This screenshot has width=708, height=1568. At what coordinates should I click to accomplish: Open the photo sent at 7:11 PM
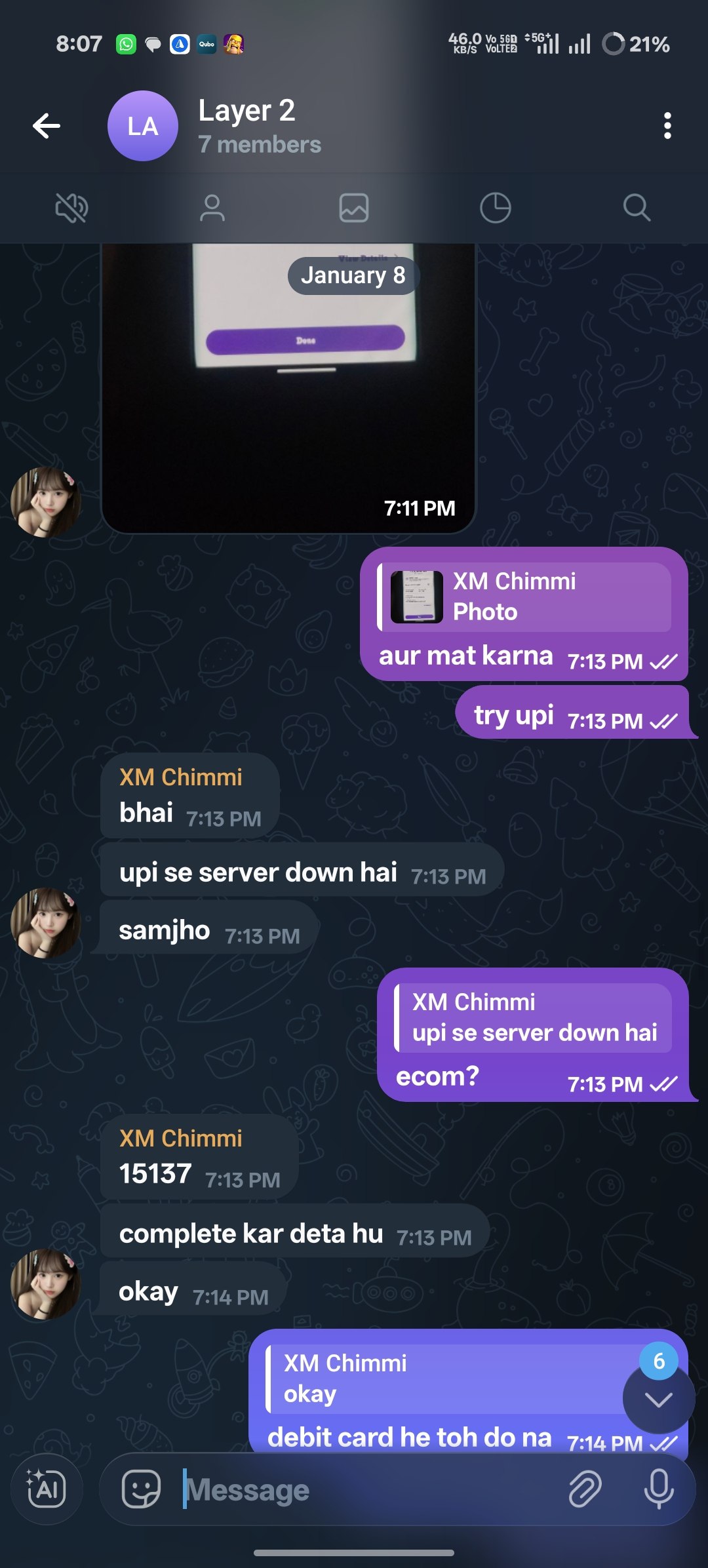tap(288, 388)
